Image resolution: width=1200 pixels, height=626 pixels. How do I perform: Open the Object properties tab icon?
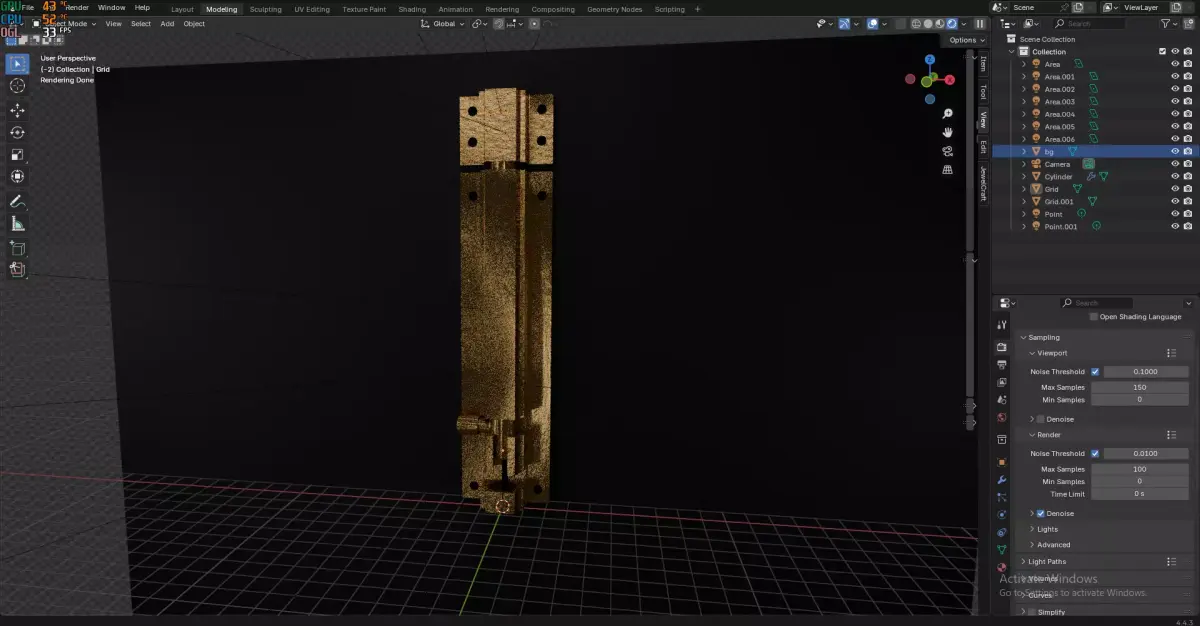[x=1002, y=462]
